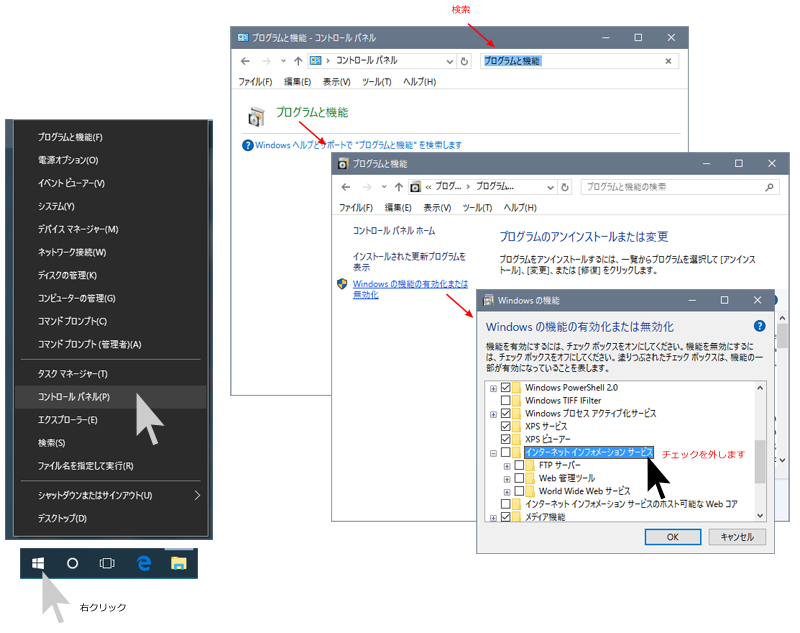Clear the search box with X icon
This screenshot has height=633, width=800.
(668, 61)
